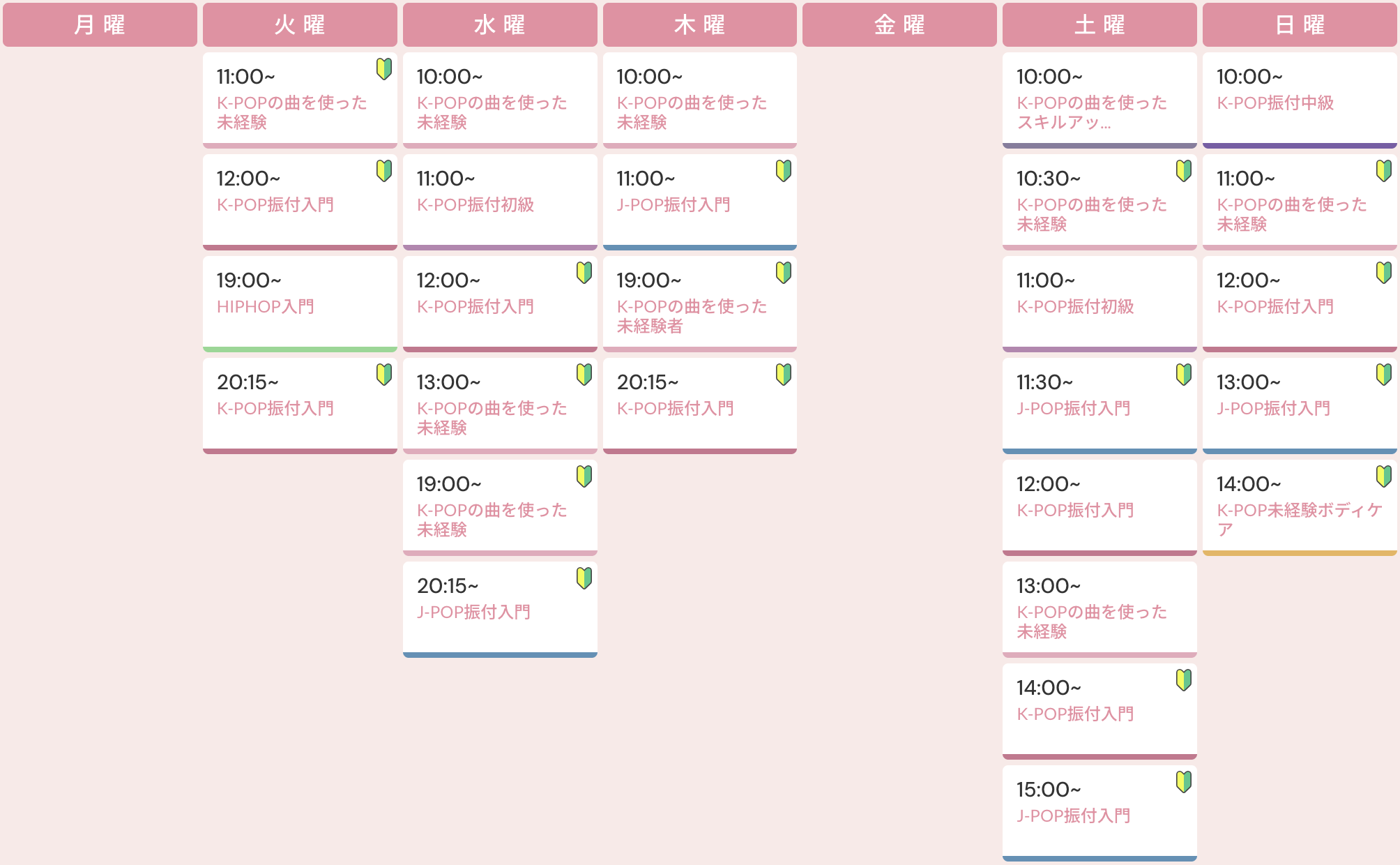Viewport: 1400px width, 865px height.
Task: Click the beginner mark on Wednesday's 20:15 J-POP class
Action: click(x=584, y=579)
